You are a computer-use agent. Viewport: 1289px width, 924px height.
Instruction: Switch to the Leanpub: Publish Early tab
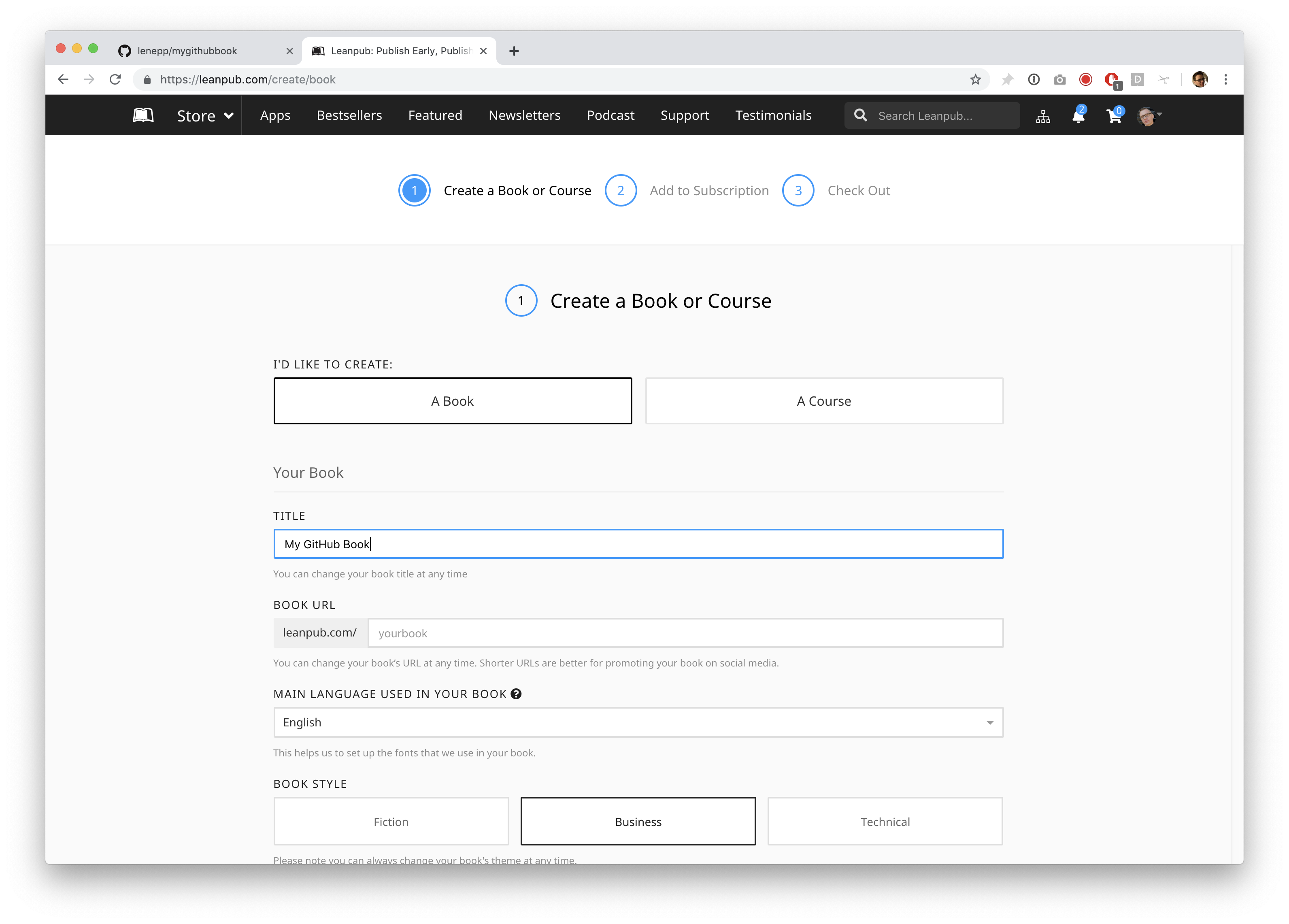click(400, 51)
